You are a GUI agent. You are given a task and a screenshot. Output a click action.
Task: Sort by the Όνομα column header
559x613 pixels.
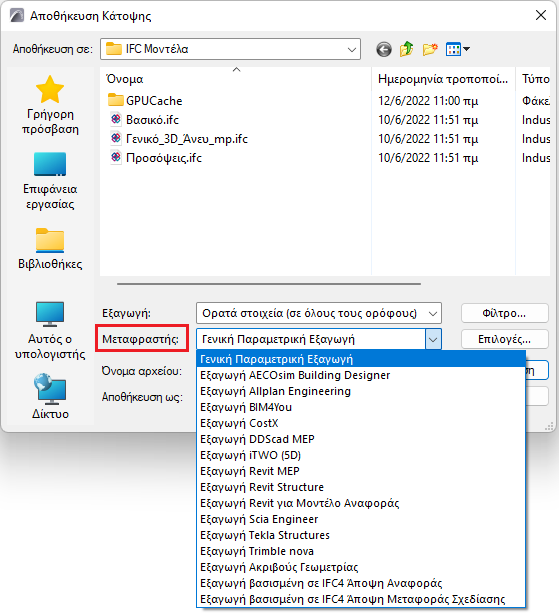coord(236,79)
